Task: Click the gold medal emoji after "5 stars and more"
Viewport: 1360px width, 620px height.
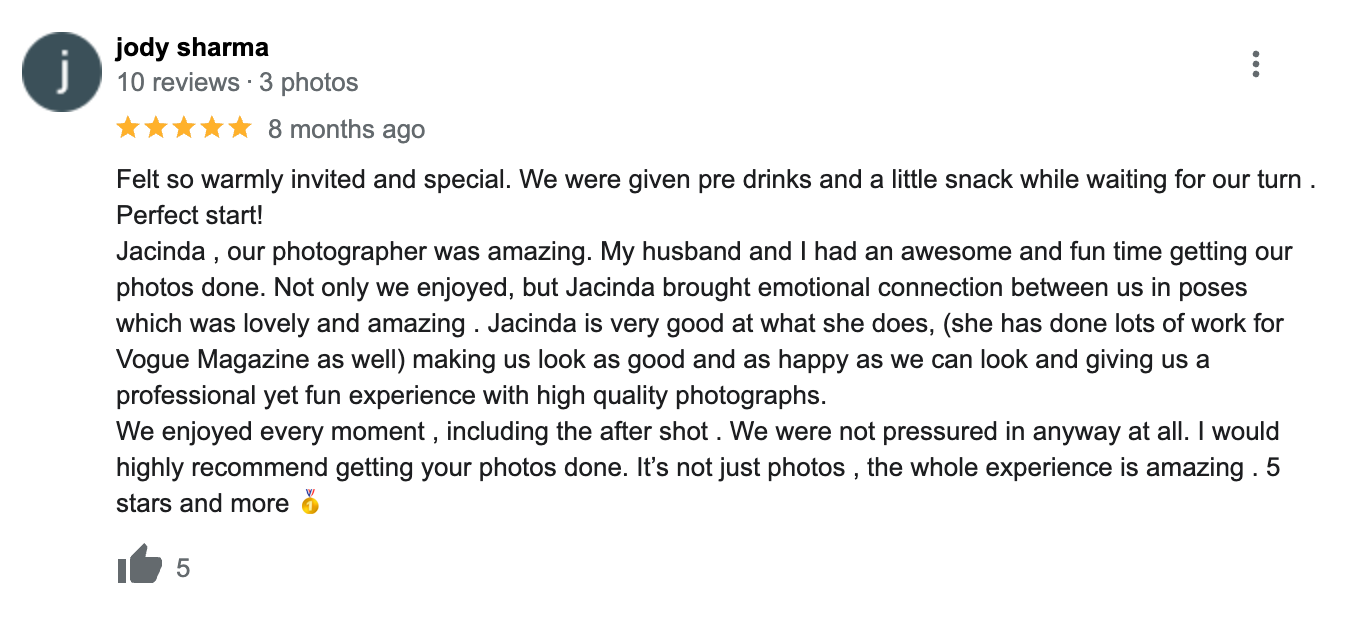Action: 311,502
